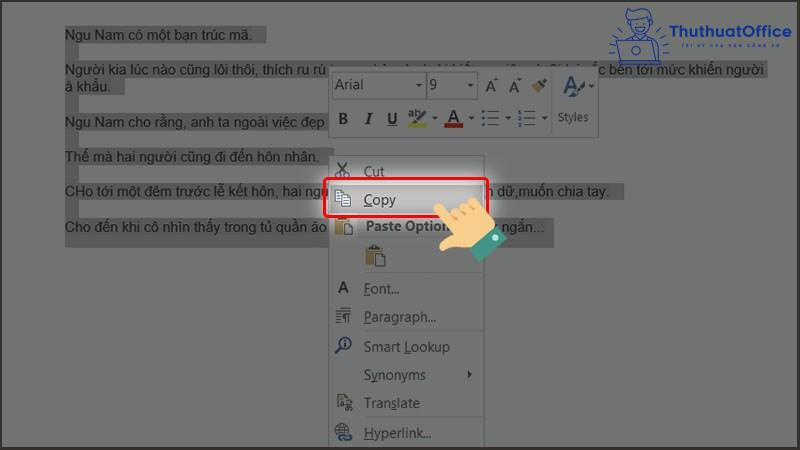Click the line "Thế mà hai người cũng đi đến hôn nhân."
The width and height of the screenshot is (800, 450).
pyautogui.click(x=192, y=157)
